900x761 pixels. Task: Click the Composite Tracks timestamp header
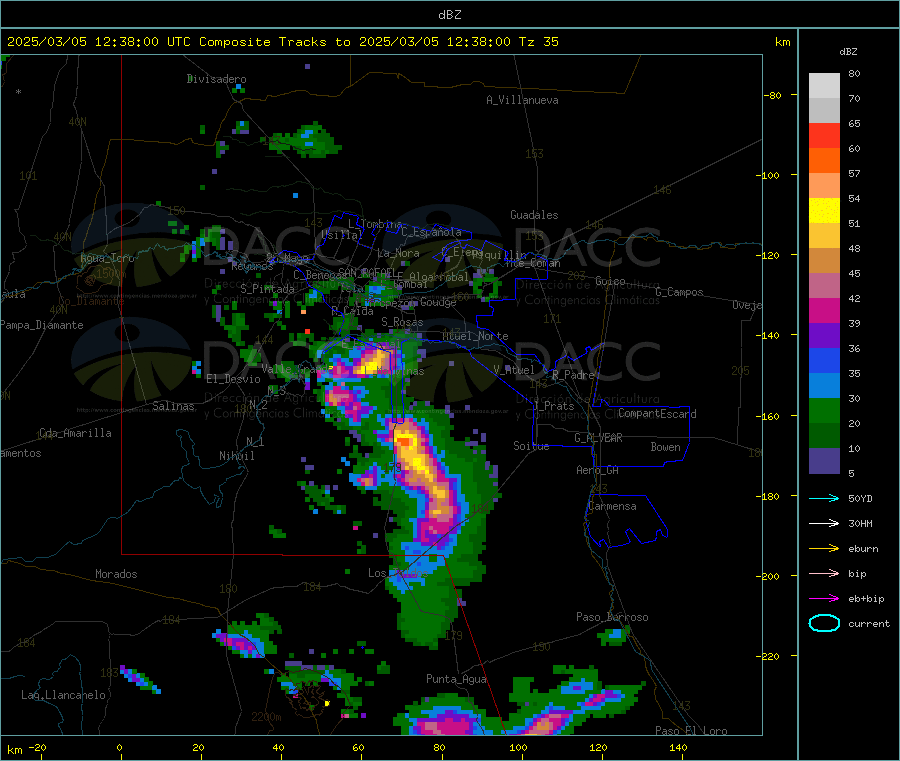pyautogui.click(x=282, y=42)
